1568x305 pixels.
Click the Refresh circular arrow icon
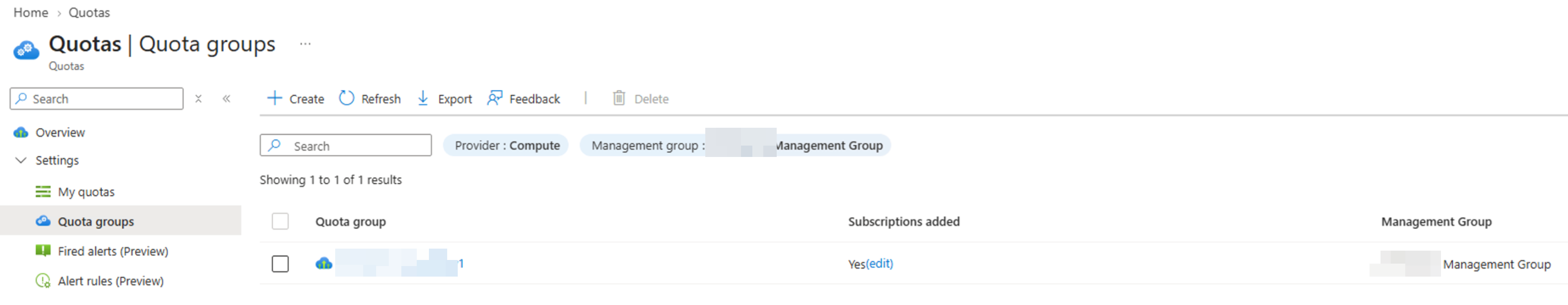tap(347, 98)
